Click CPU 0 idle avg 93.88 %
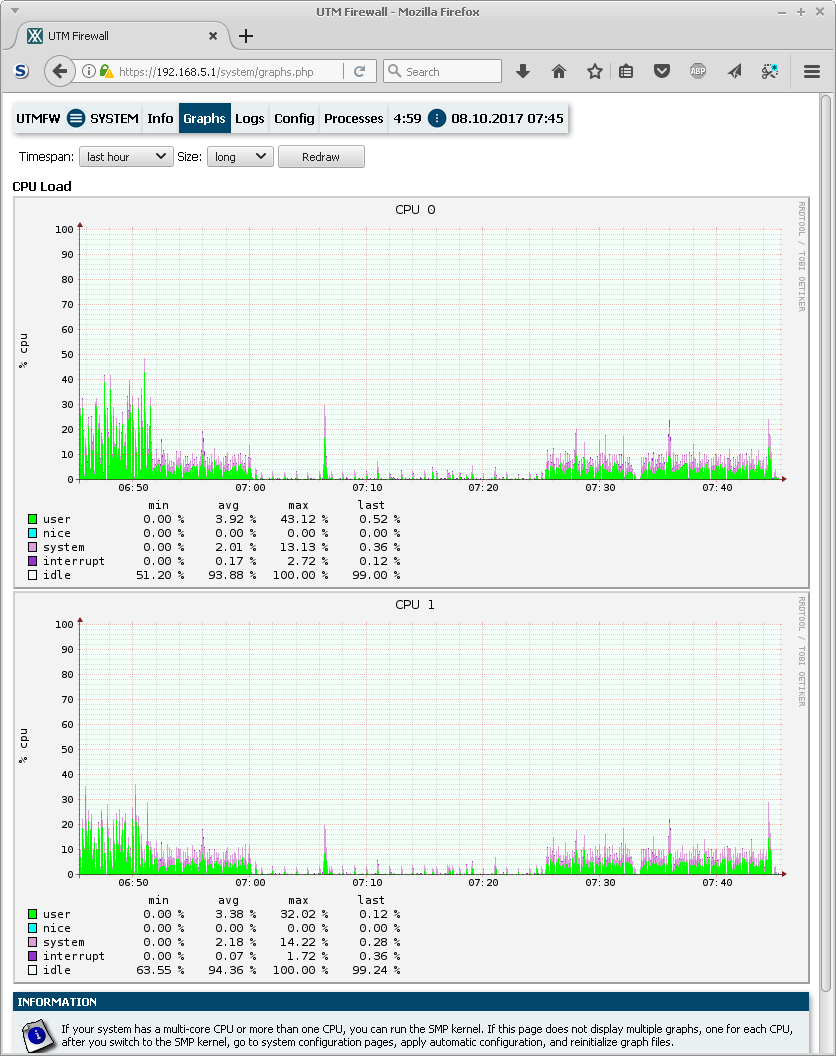Image resolution: width=836 pixels, height=1056 pixels. pos(232,575)
